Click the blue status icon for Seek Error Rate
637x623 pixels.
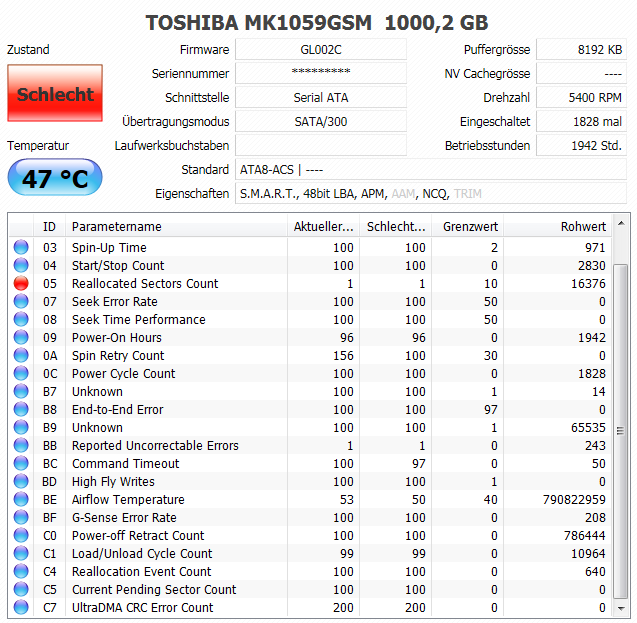21,301
